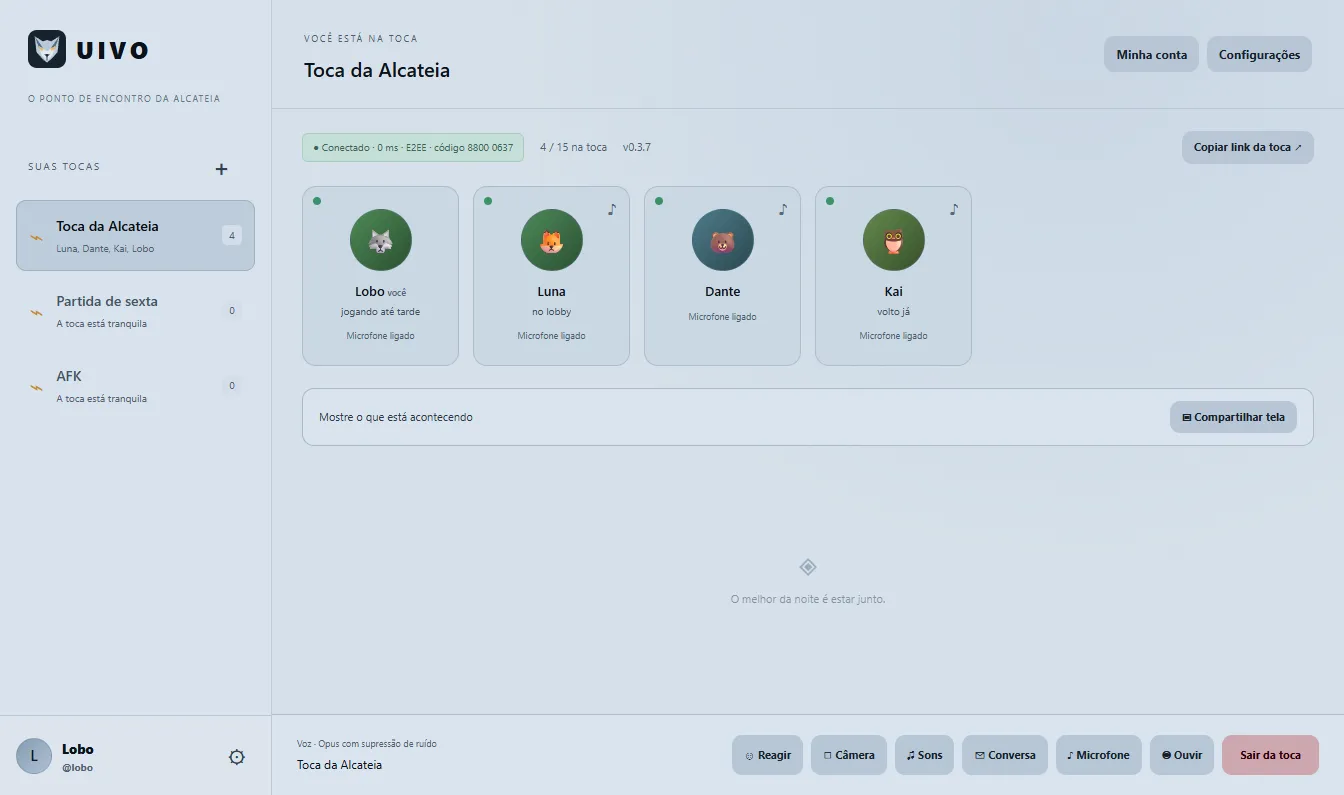Open the Conversa chat panel
The width and height of the screenshot is (1344, 795).
pyautogui.click(x=1005, y=755)
